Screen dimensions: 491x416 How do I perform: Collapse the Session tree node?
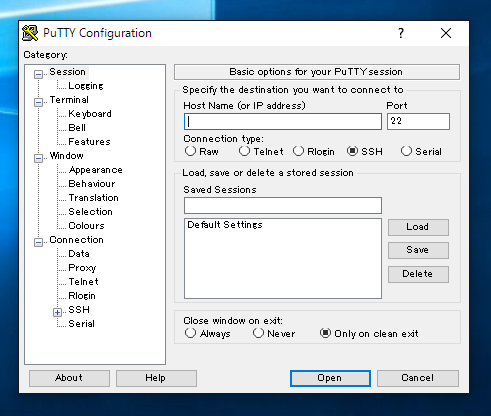(x=38, y=74)
